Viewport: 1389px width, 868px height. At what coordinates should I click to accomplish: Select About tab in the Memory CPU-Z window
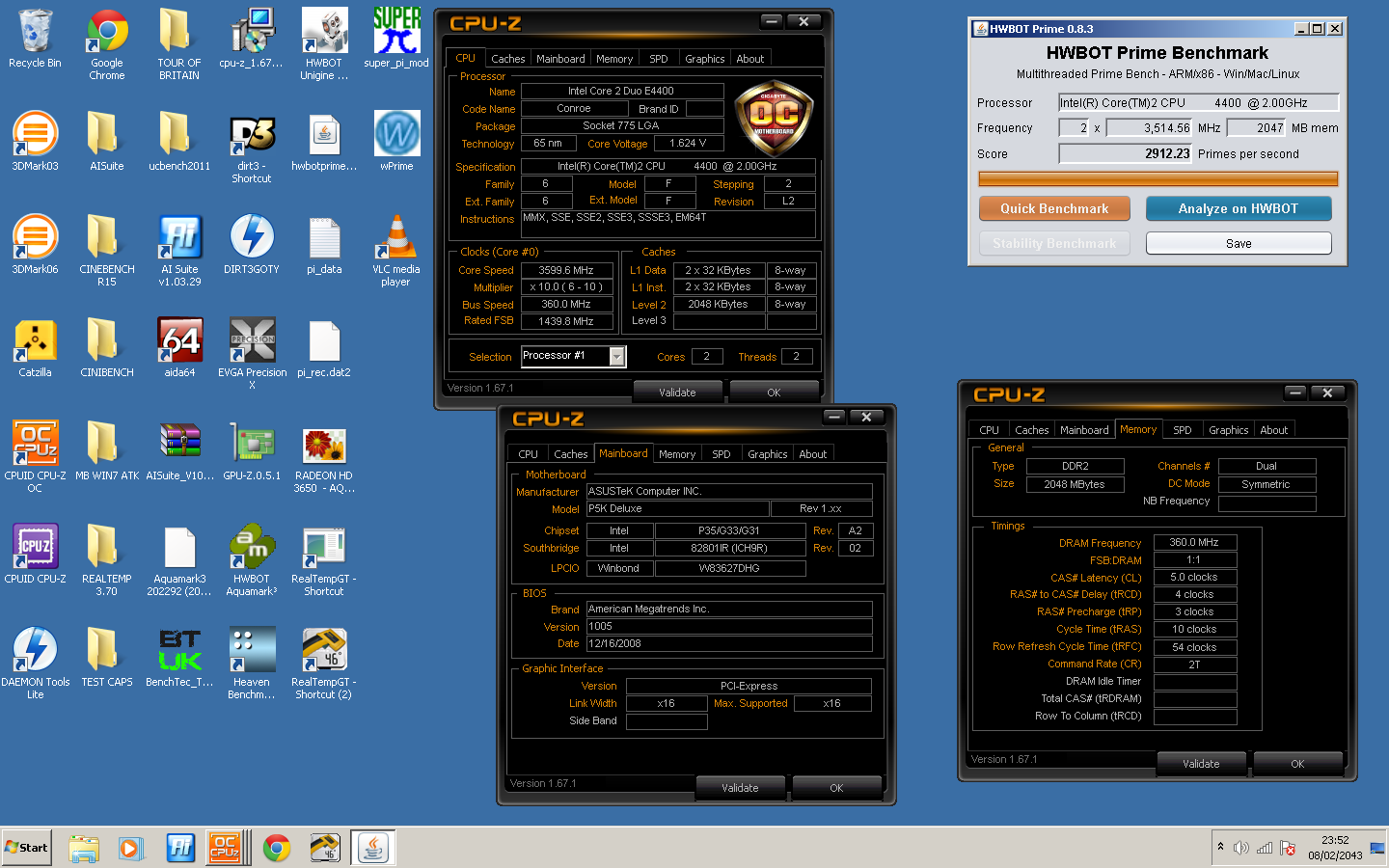[x=1274, y=430]
